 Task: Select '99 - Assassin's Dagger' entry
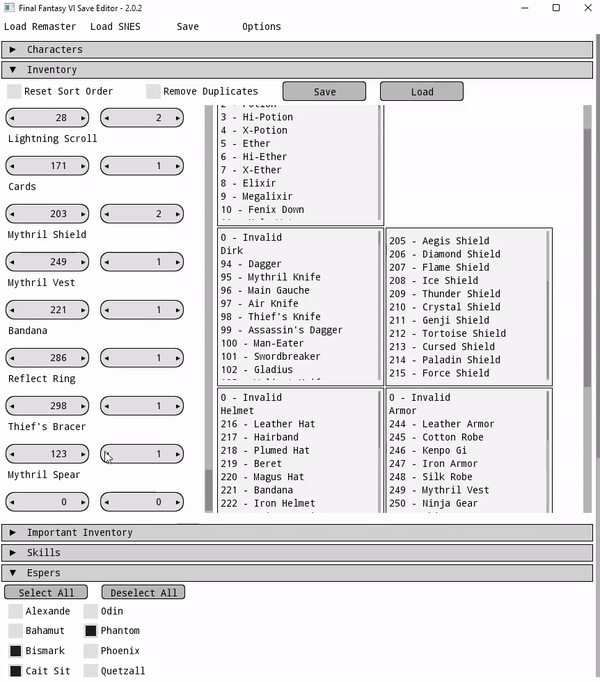pyautogui.click(x=282, y=330)
